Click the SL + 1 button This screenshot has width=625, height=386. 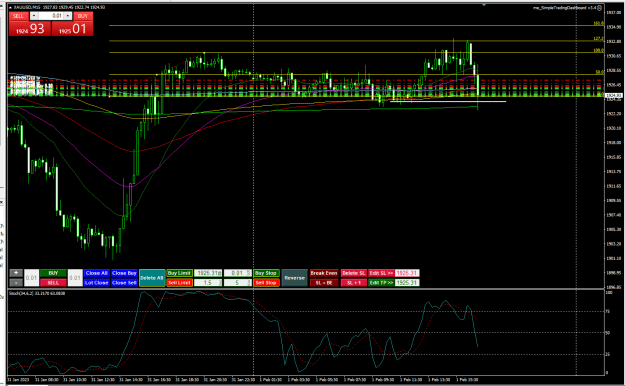pos(354,283)
